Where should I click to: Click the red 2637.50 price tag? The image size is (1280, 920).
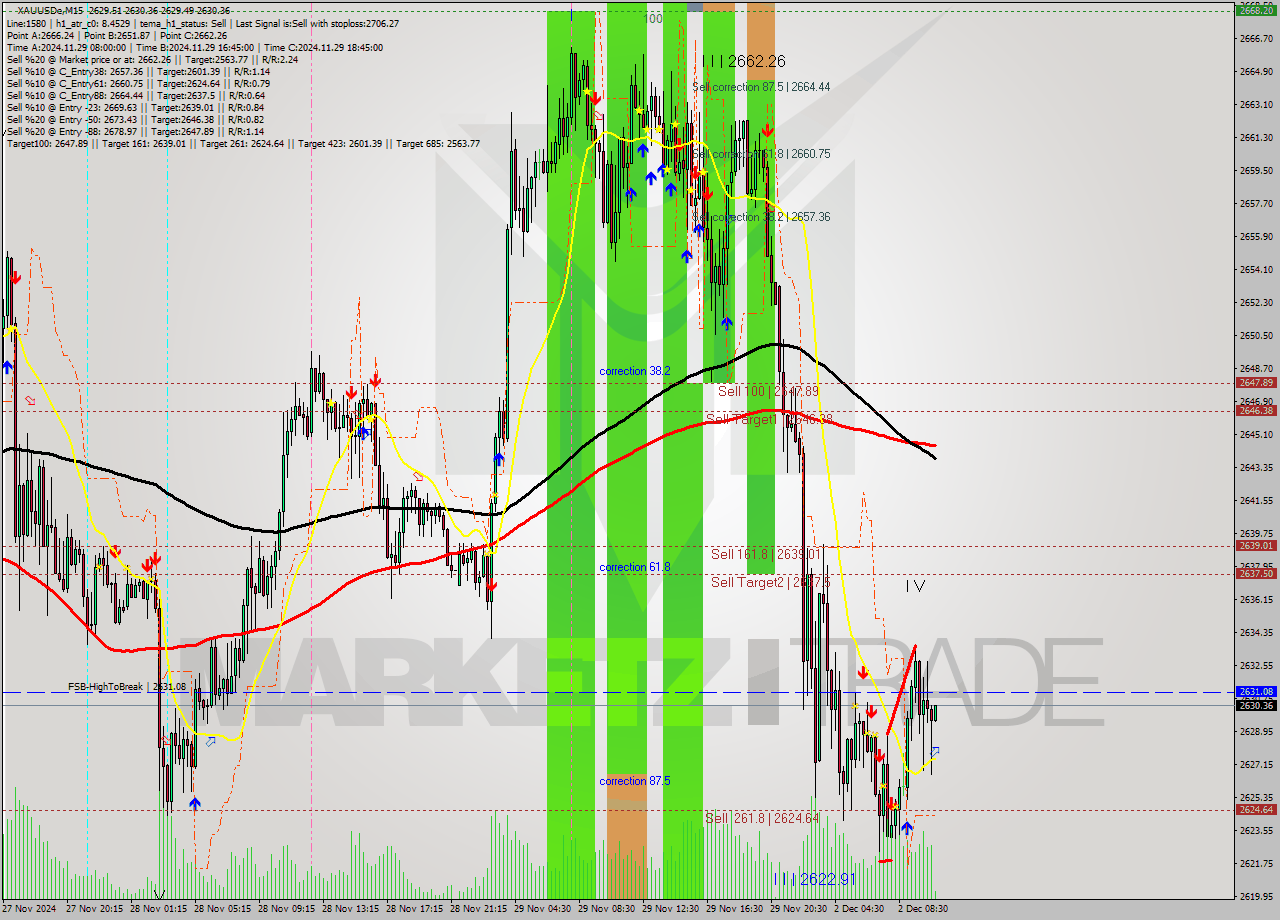1255,573
